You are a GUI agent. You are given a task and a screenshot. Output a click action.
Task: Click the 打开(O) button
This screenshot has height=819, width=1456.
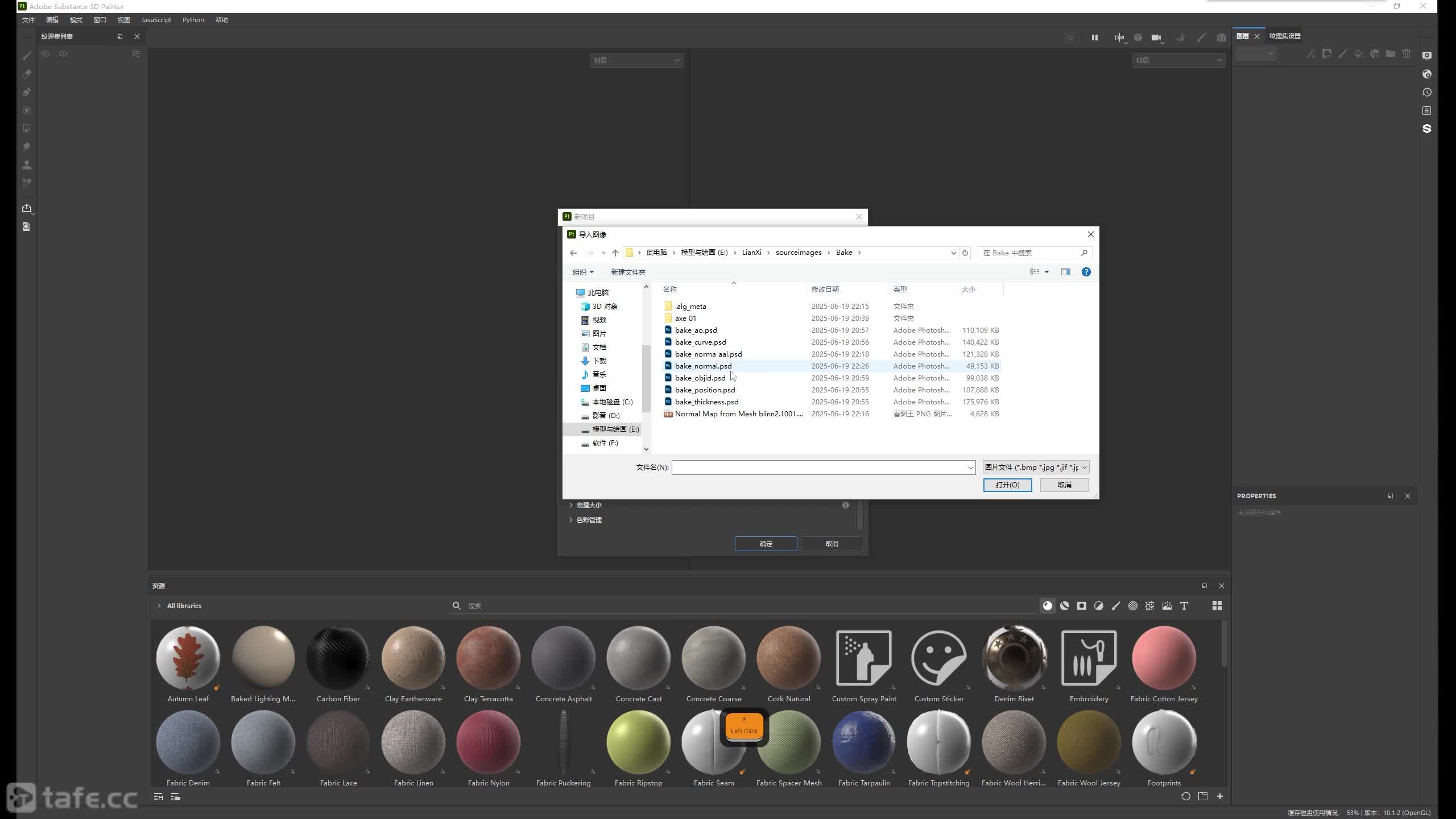click(x=1008, y=485)
